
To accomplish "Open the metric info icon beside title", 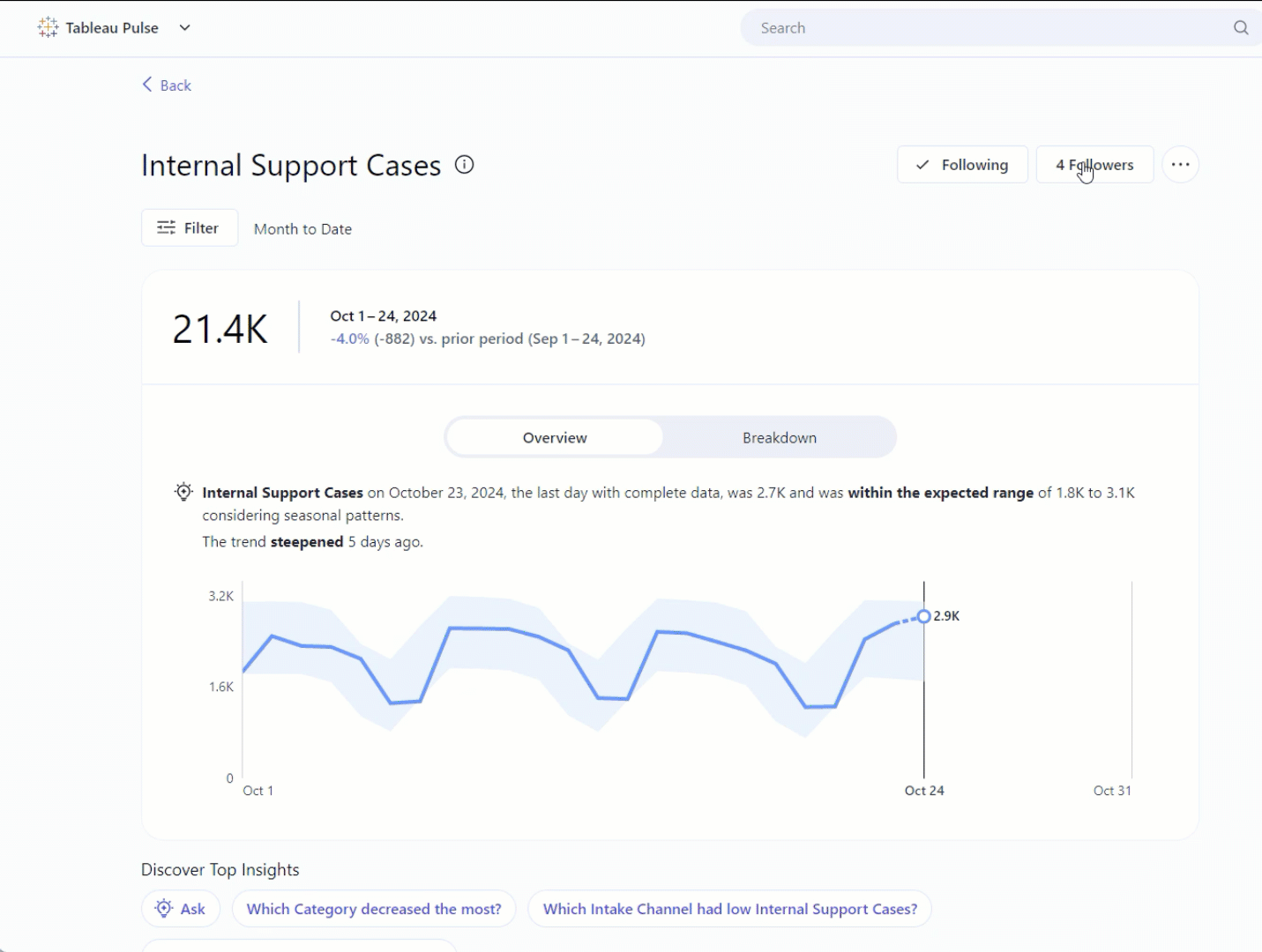I will pyautogui.click(x=465, y=165).
